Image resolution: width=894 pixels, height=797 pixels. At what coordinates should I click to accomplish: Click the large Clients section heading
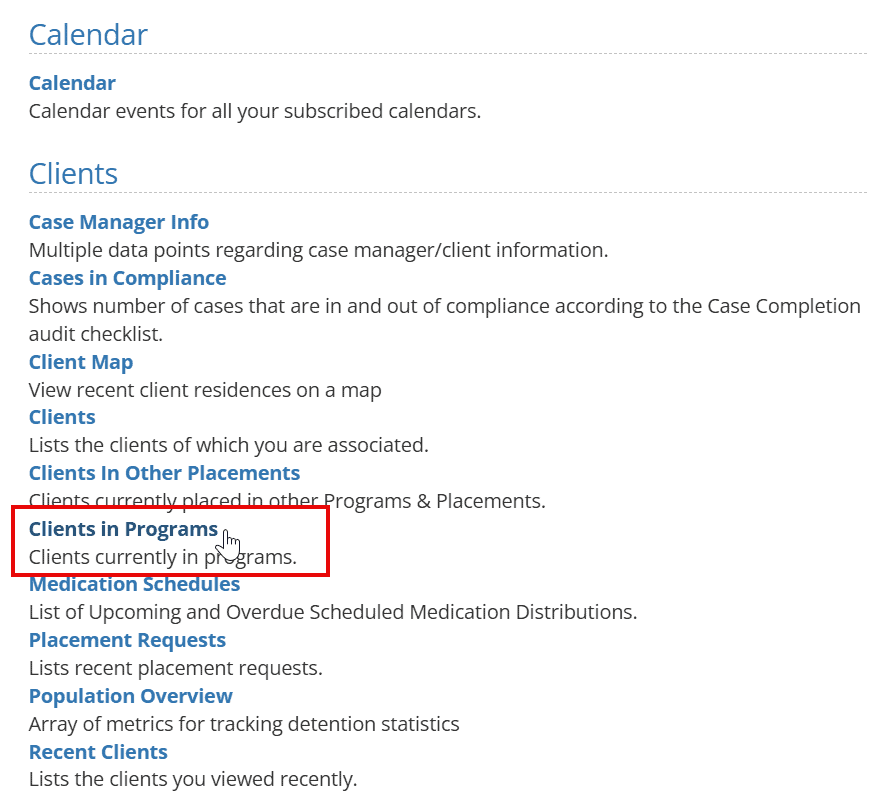74,174
